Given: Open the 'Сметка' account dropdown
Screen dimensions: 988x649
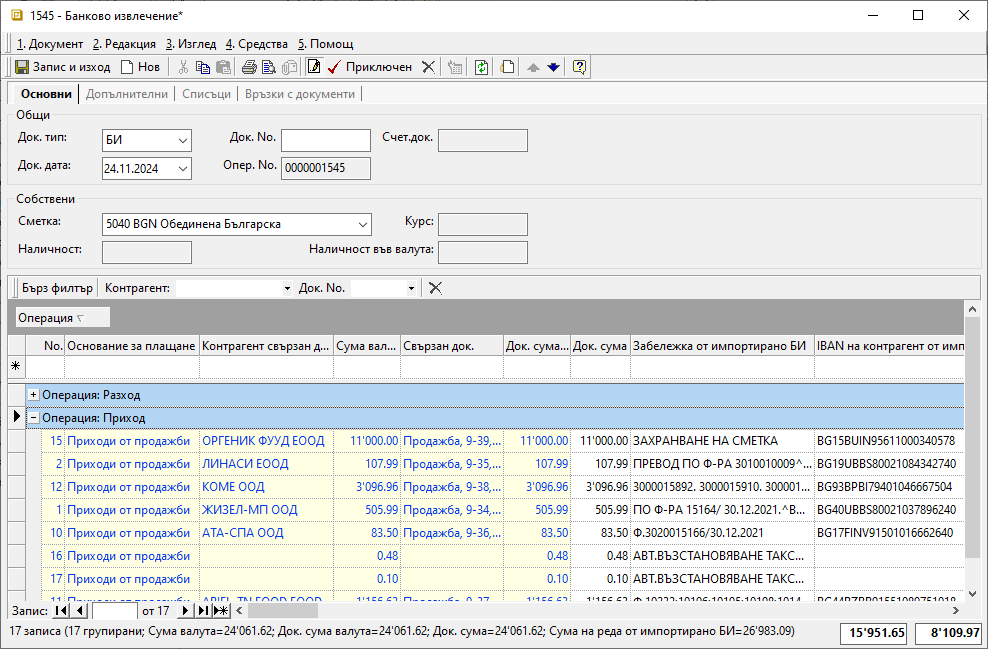Looking at the screenshot, I should pyautogui.click(x=362, y=224).
